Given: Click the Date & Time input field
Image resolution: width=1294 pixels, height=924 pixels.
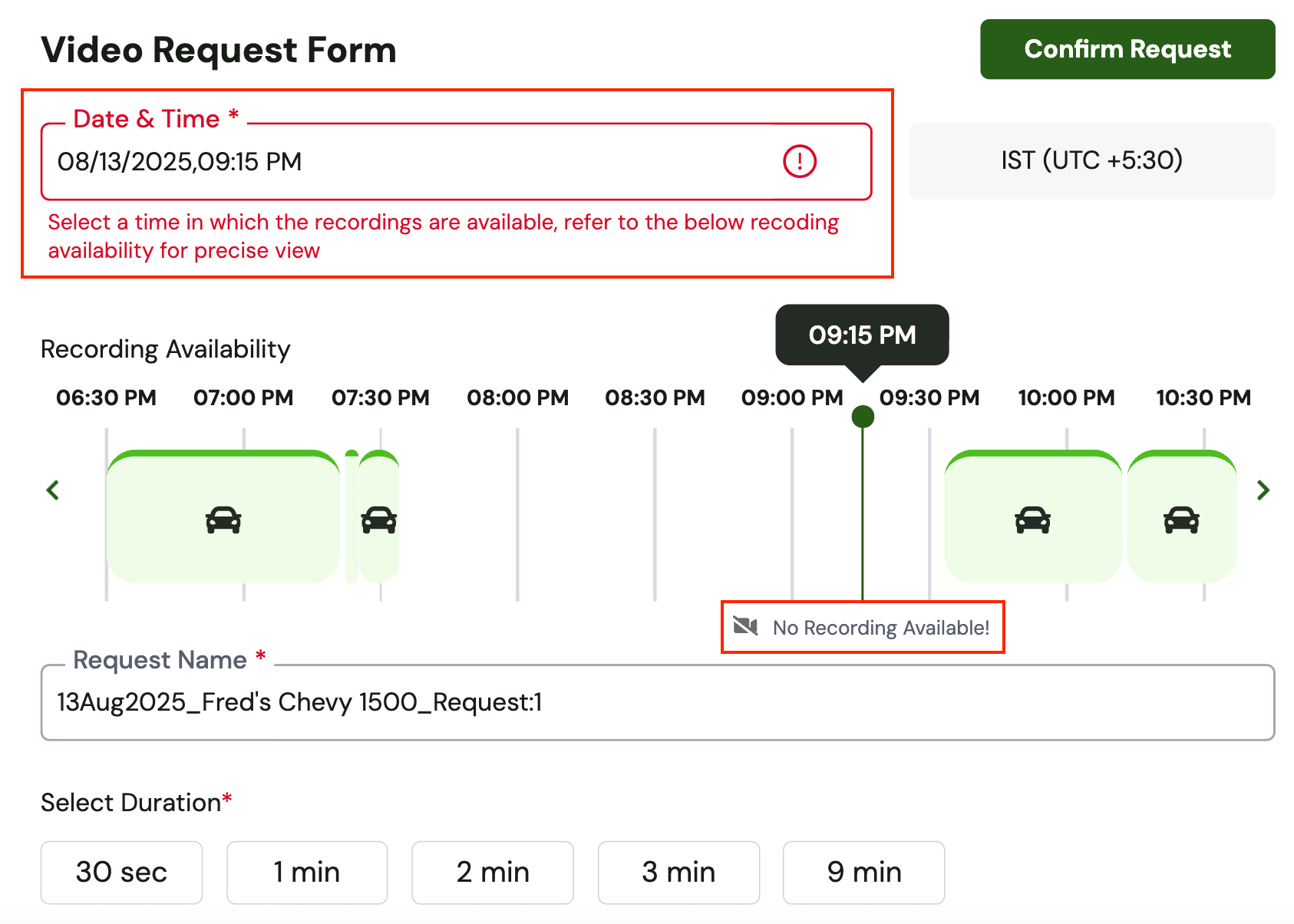Looking at the screenshot, I should coord(456,161).
